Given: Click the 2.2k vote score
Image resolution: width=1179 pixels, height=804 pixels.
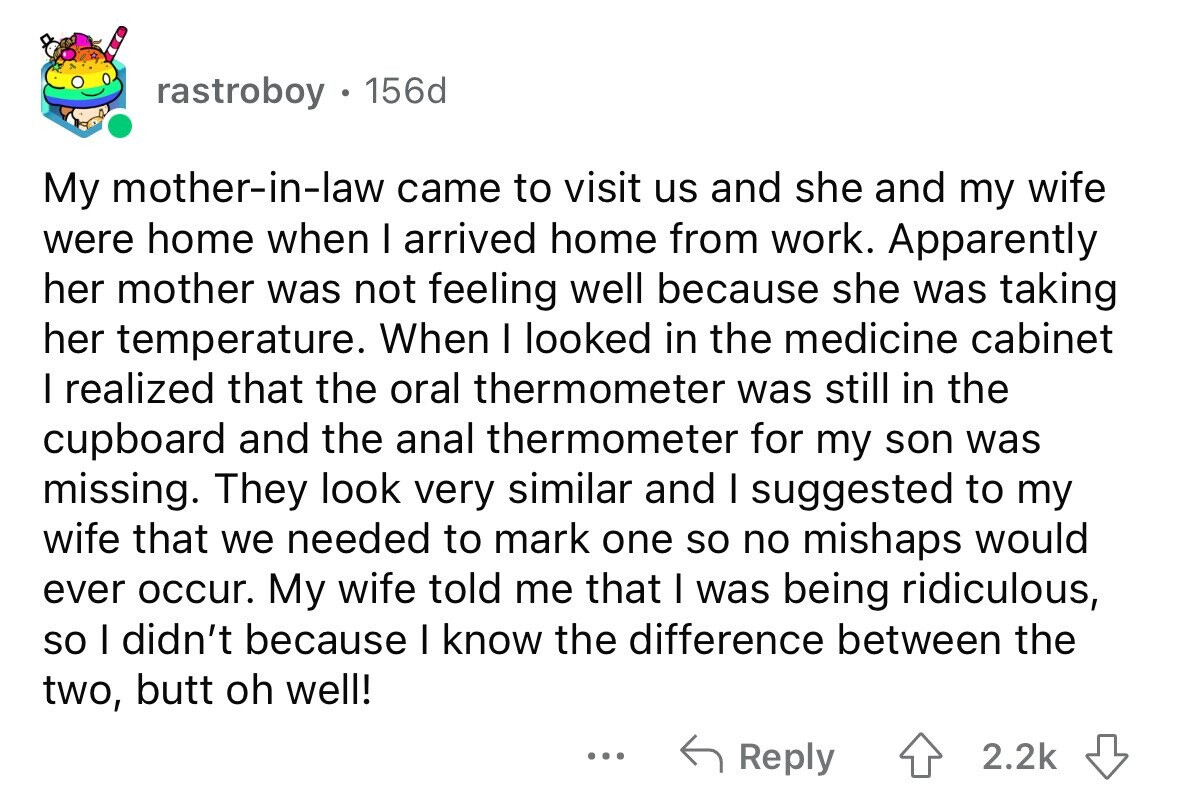Looking at the screenshot, I should (1019, 757).
